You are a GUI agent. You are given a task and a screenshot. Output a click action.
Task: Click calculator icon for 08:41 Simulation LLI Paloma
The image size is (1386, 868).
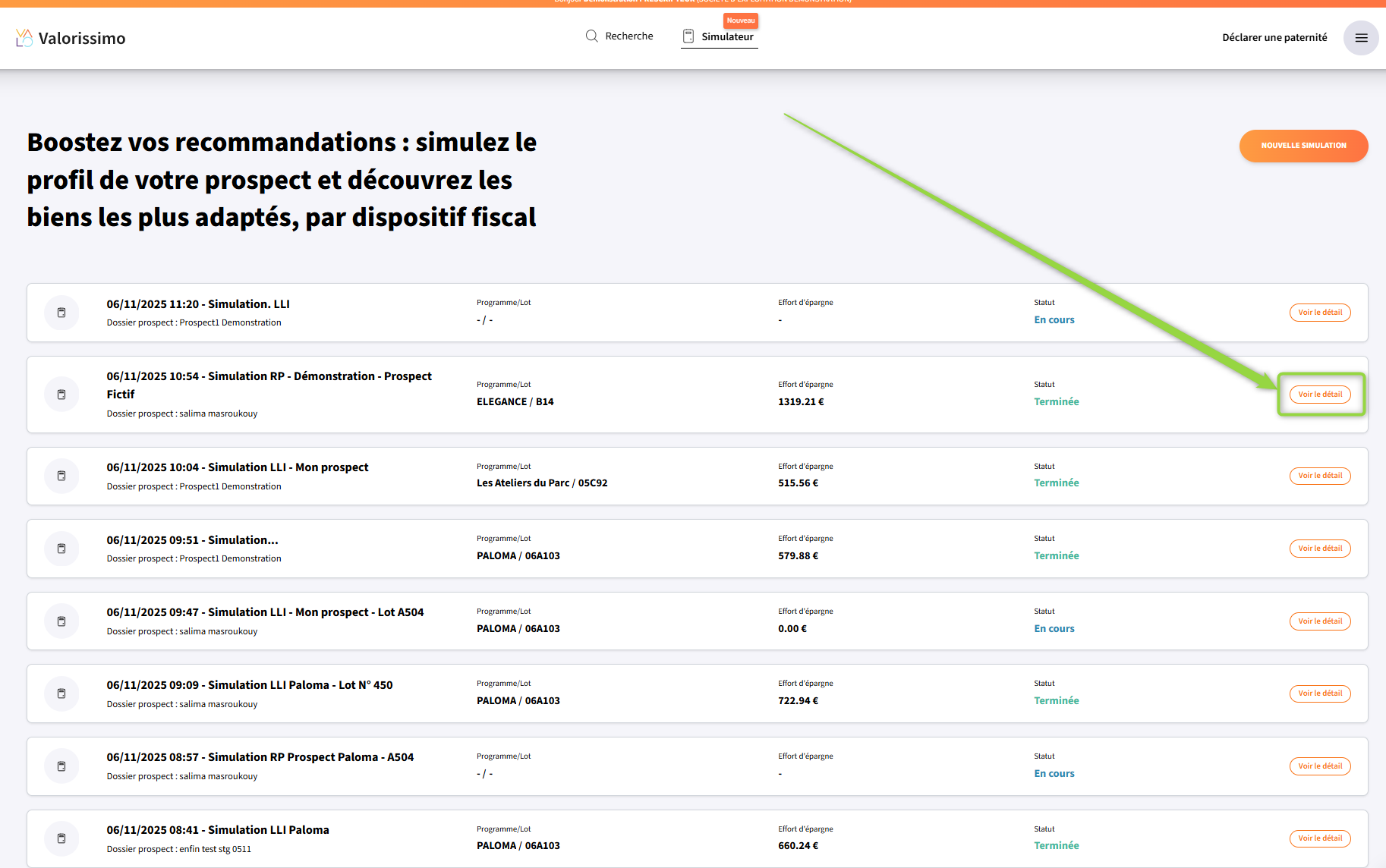click(x=61, y=838)
